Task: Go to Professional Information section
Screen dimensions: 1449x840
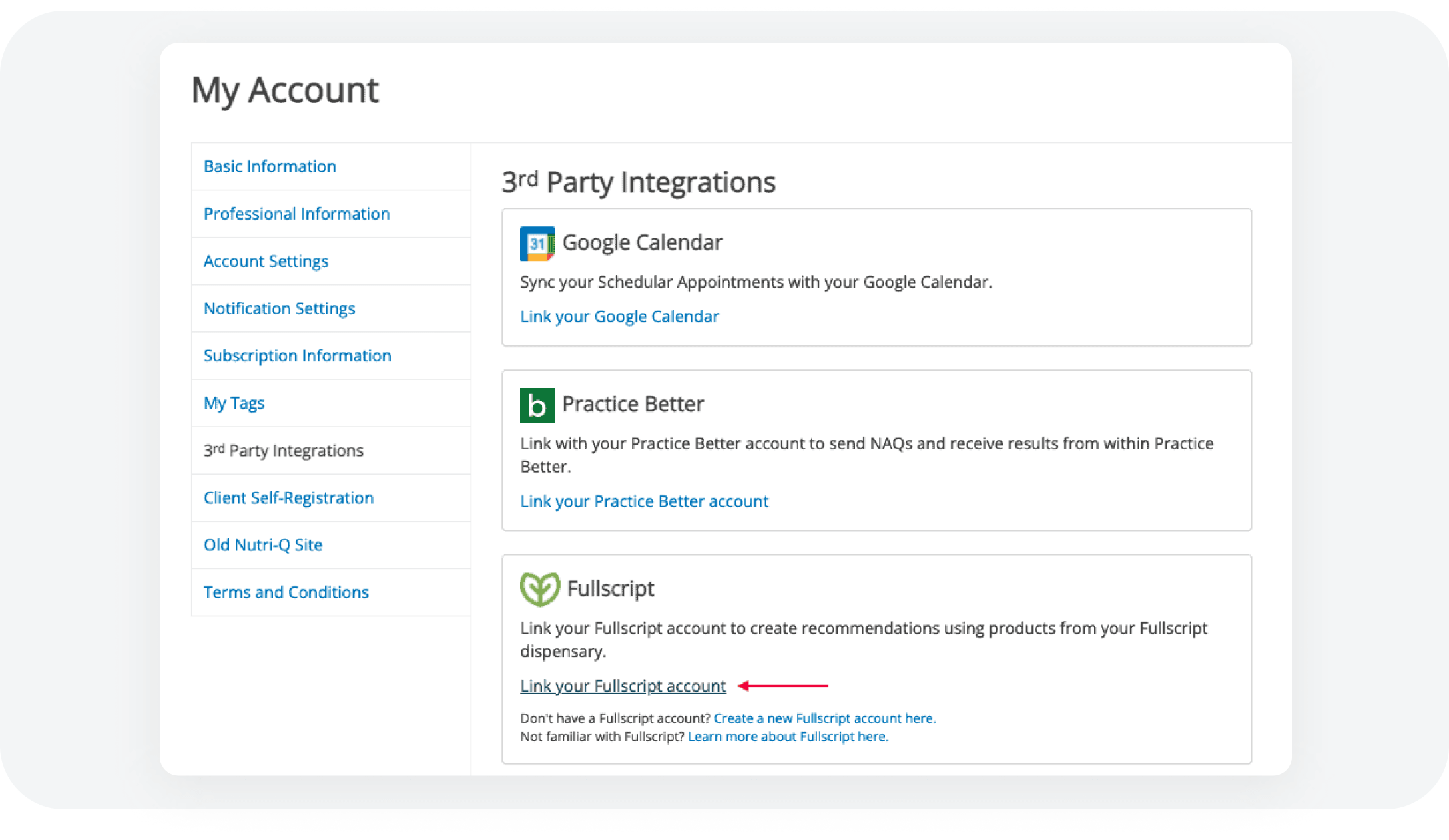Action: [296, 214]
